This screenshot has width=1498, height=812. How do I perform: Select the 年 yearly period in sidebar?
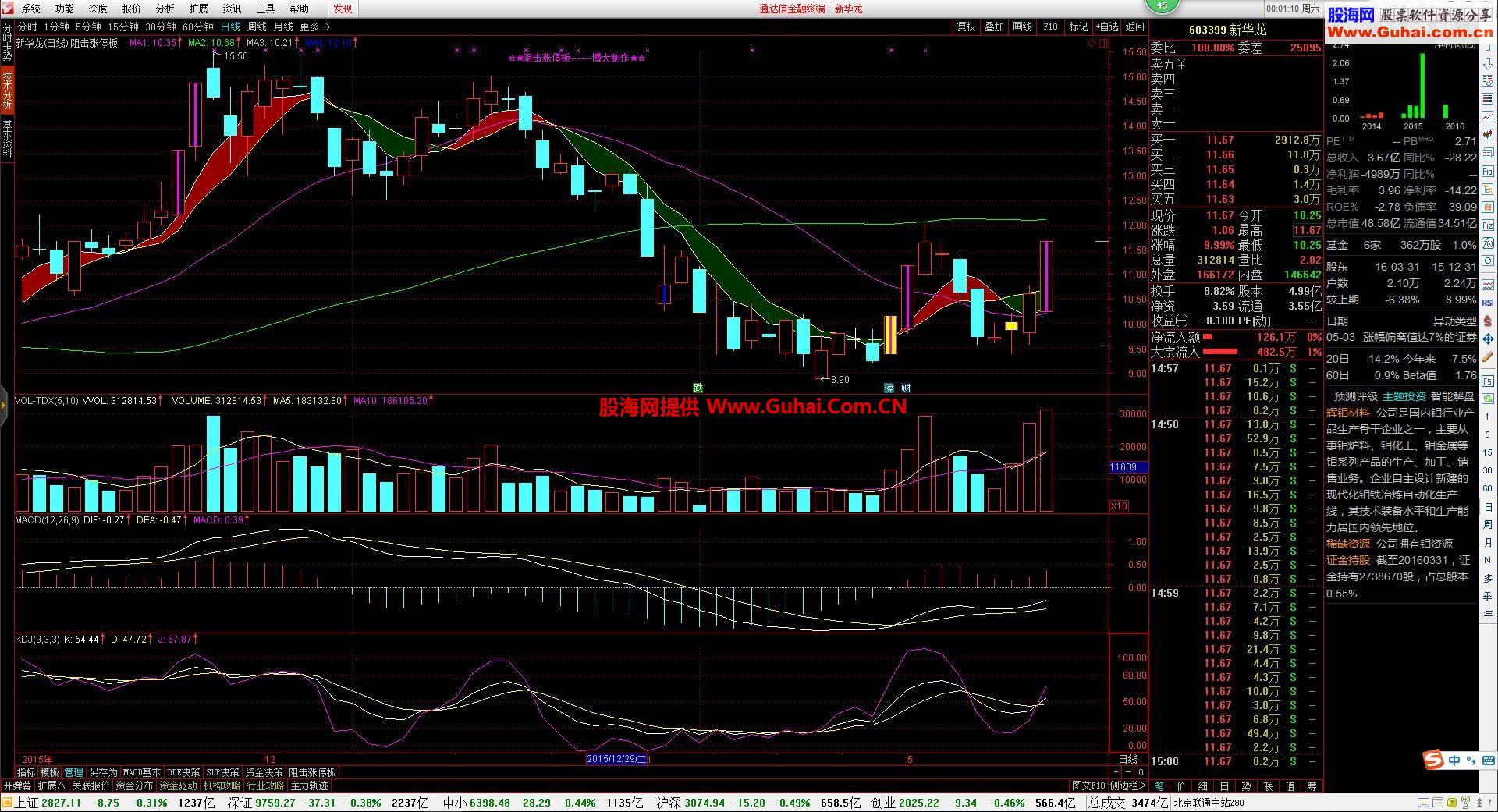(1488, 613)
